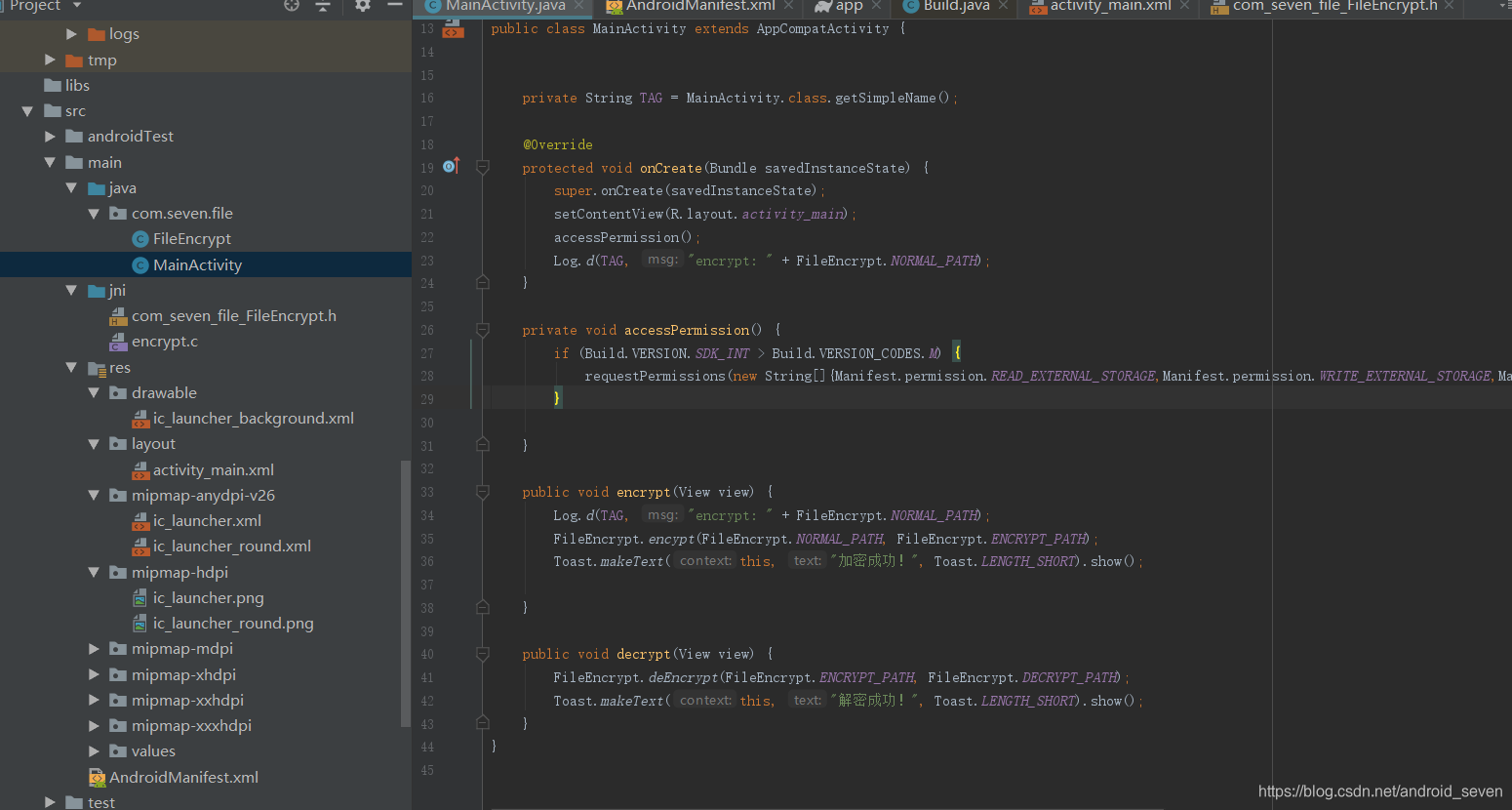Image resolution: width=1512 pixels, height=810 pixels.
Task: Collapse the res folder
Action: point(71,367)
